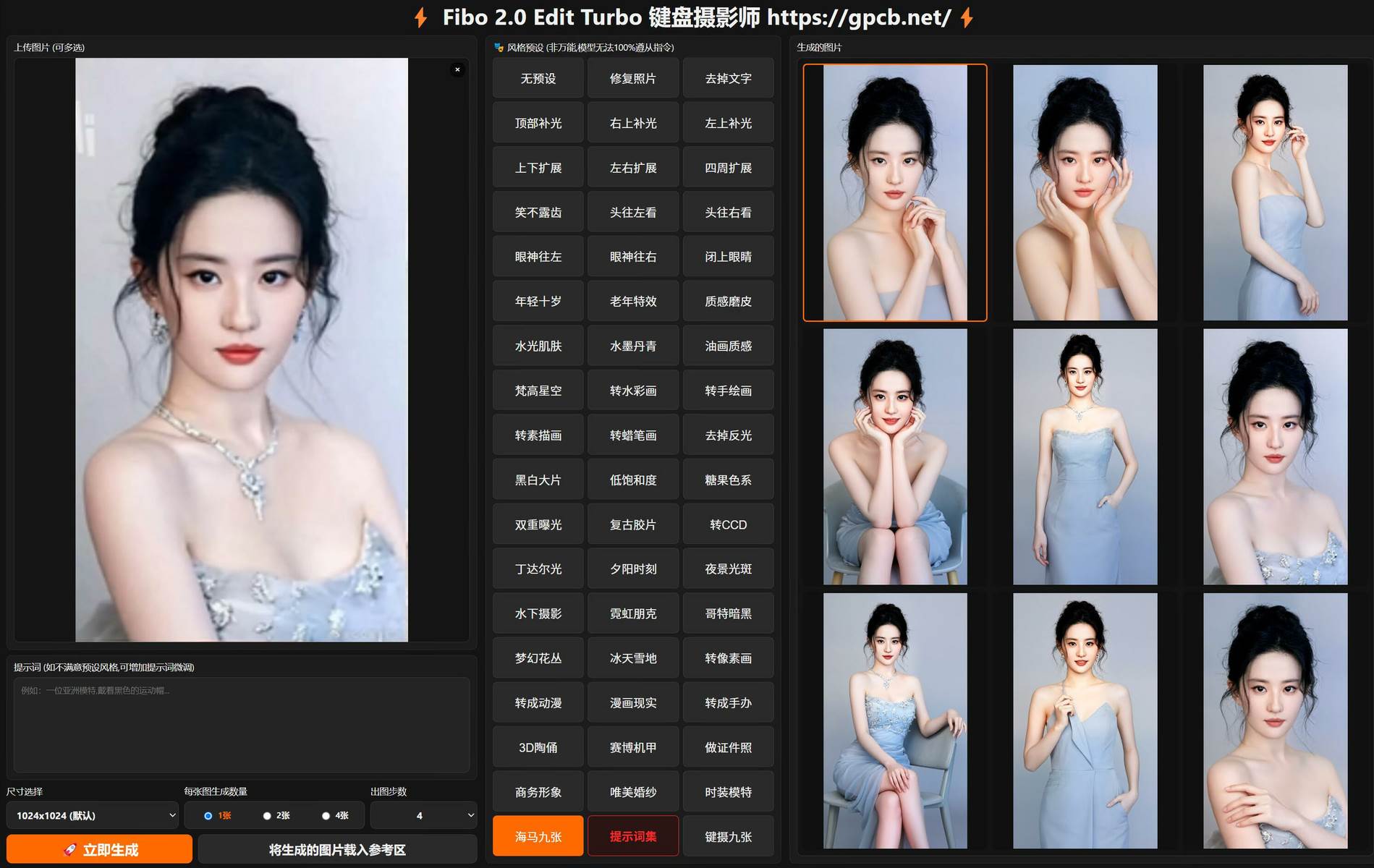Image resolution: width=1374 pixels, height=868 pixels.
Task: Apply the 转成动漫 preset
Action: [x=538, y=703]
